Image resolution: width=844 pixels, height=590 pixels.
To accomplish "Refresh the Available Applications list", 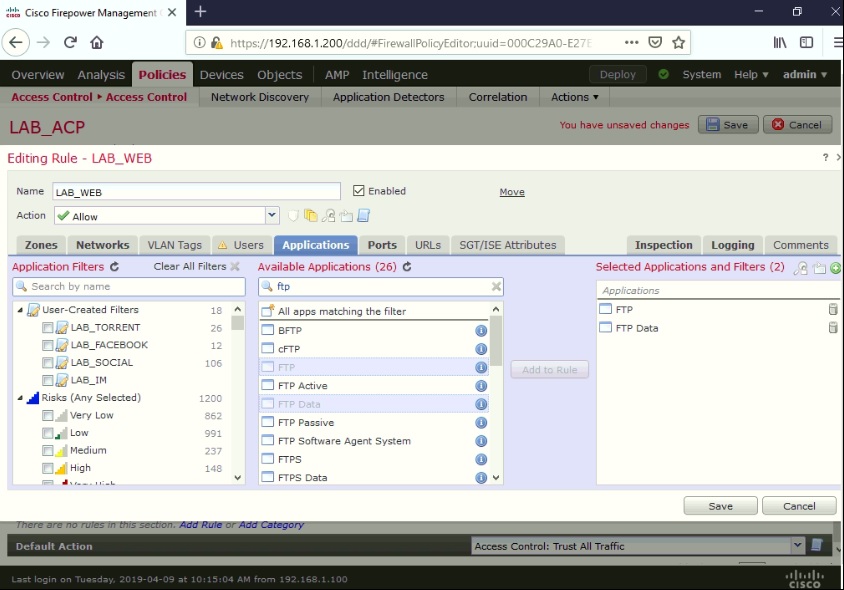I will pos(407,267).
